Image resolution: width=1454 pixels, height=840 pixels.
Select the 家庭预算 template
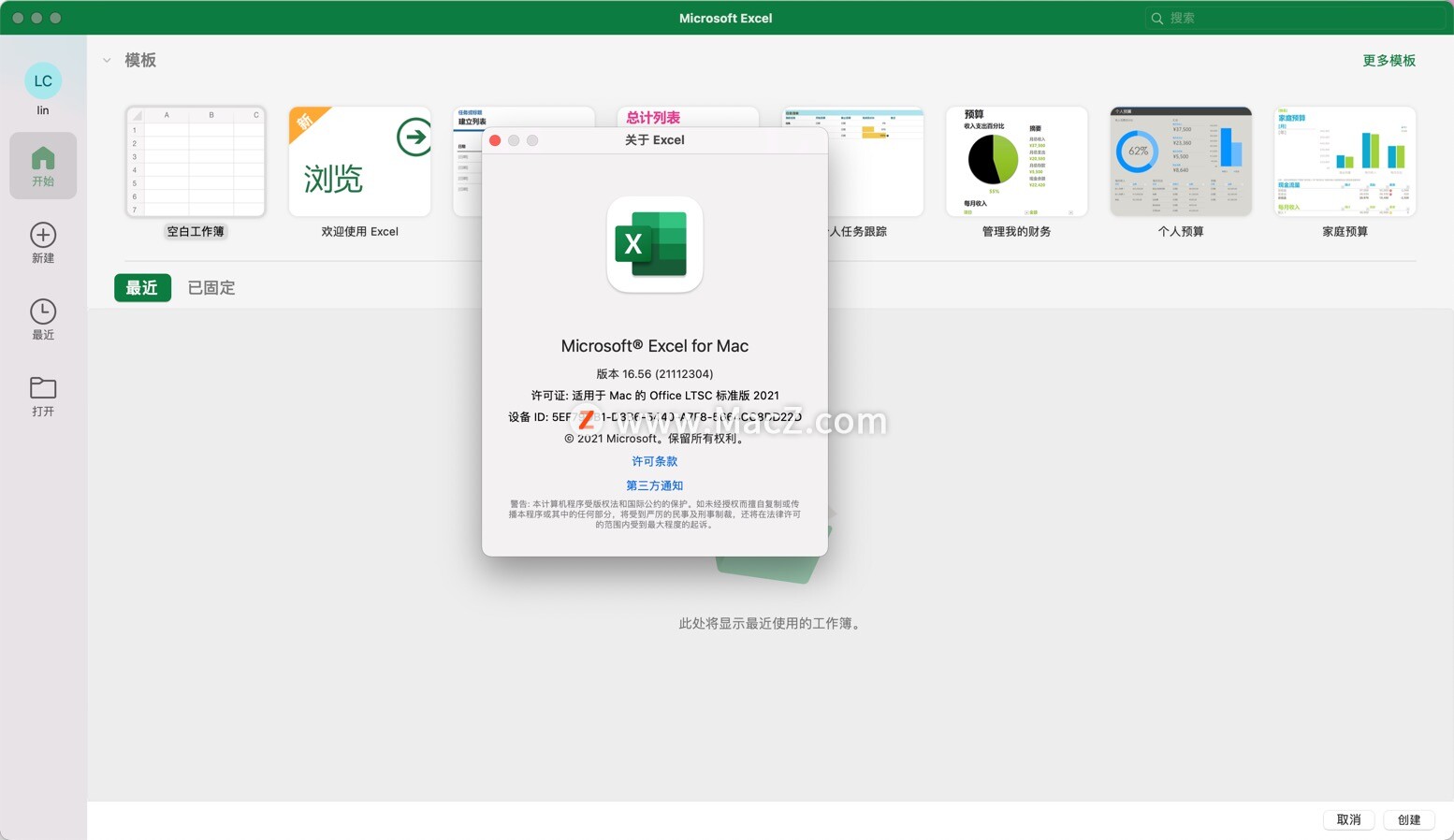coord(1345,161)
